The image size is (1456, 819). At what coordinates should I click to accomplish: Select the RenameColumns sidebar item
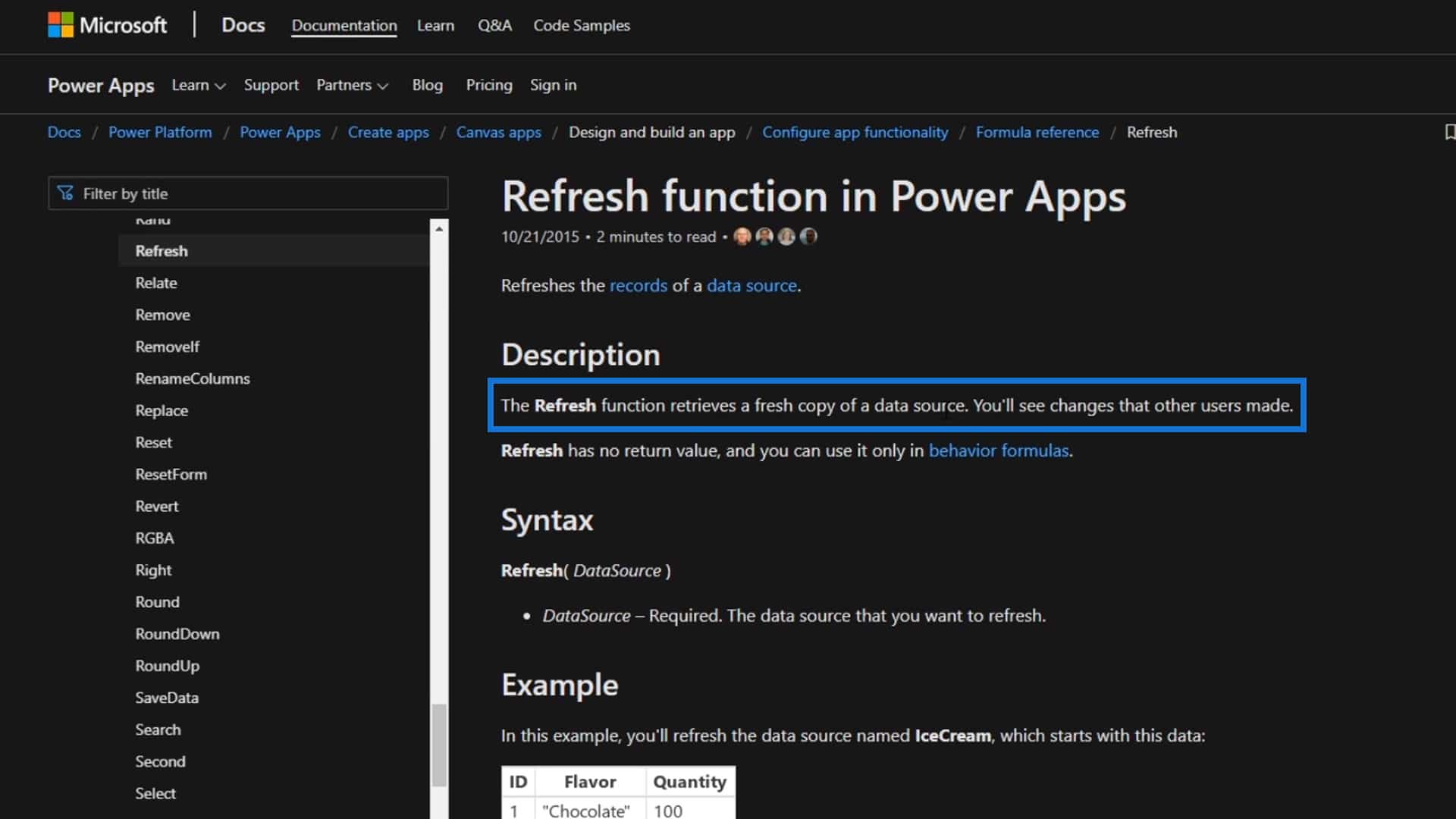tap(192, 378)
